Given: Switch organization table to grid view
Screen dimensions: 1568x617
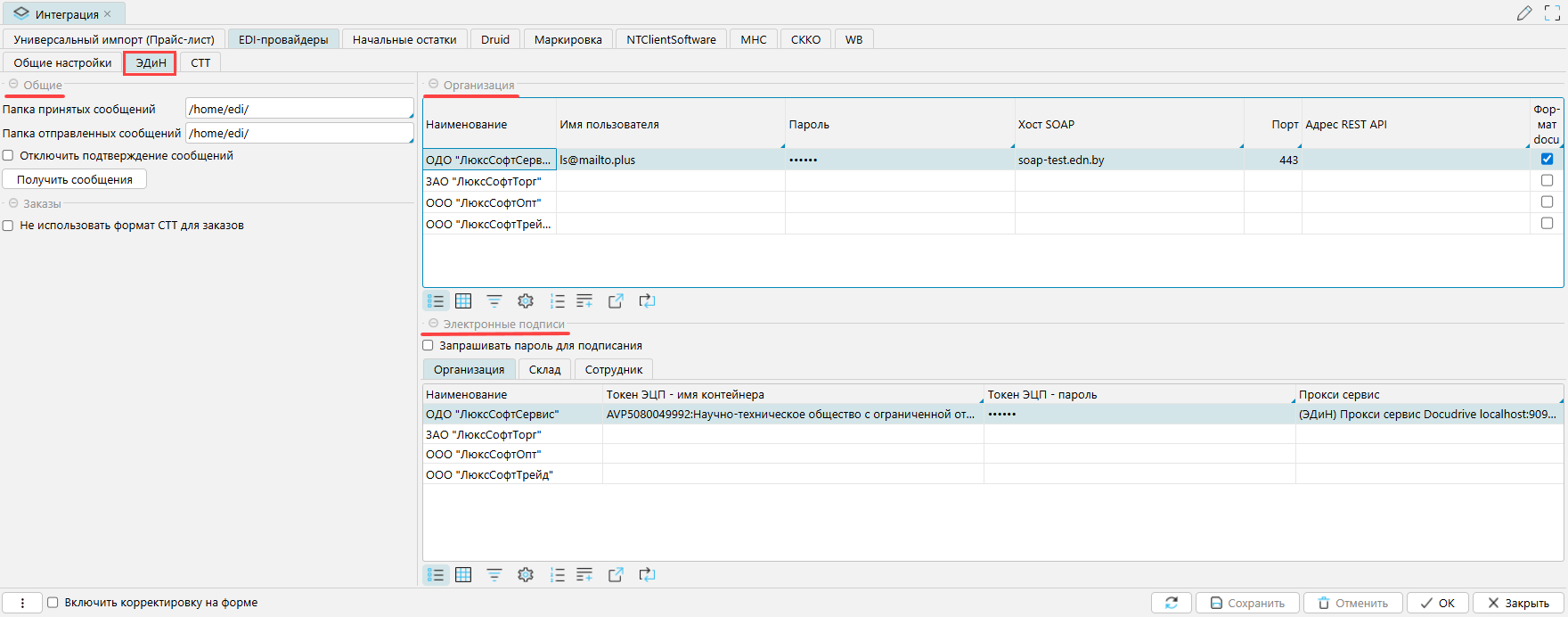Looking at the screenshot, I should [x=463, y=301].
